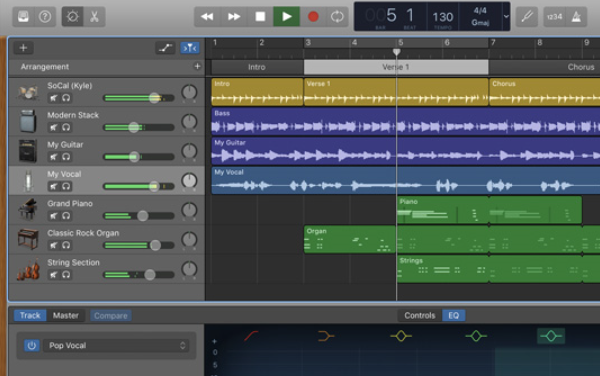Switch to the Track tab
Image resolution: width=600 pixels, height=376 pixels.
[30, 315]
